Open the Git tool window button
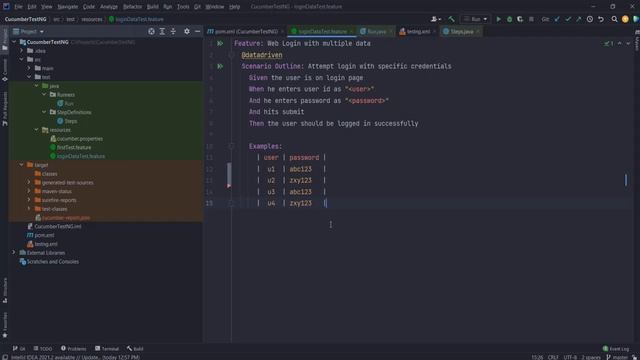The width and height of the screenshot is (640, 360). tap(19, 349)
